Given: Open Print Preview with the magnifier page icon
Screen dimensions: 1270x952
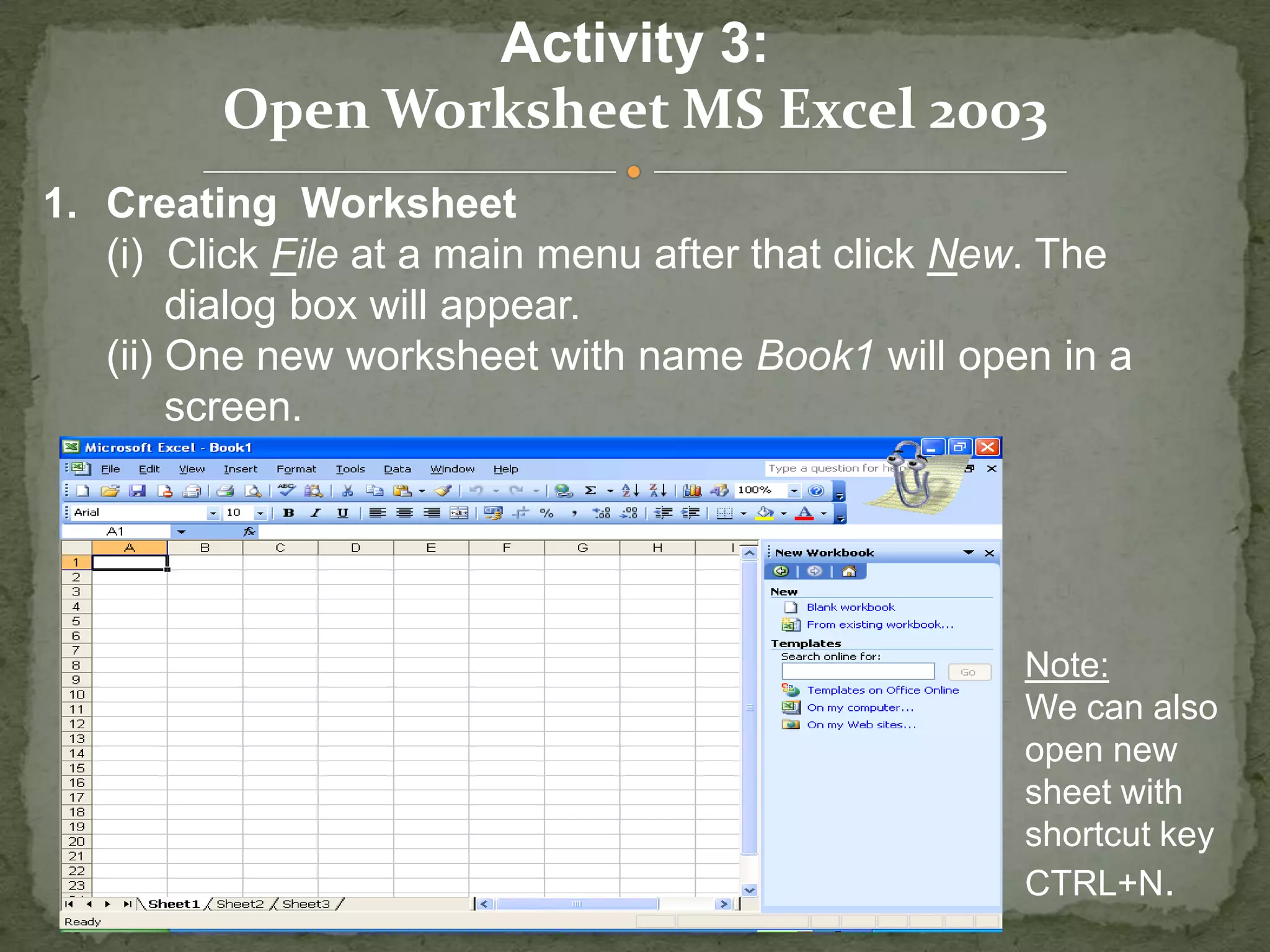Looking at the screenshot, I should [x=252, y=491].
